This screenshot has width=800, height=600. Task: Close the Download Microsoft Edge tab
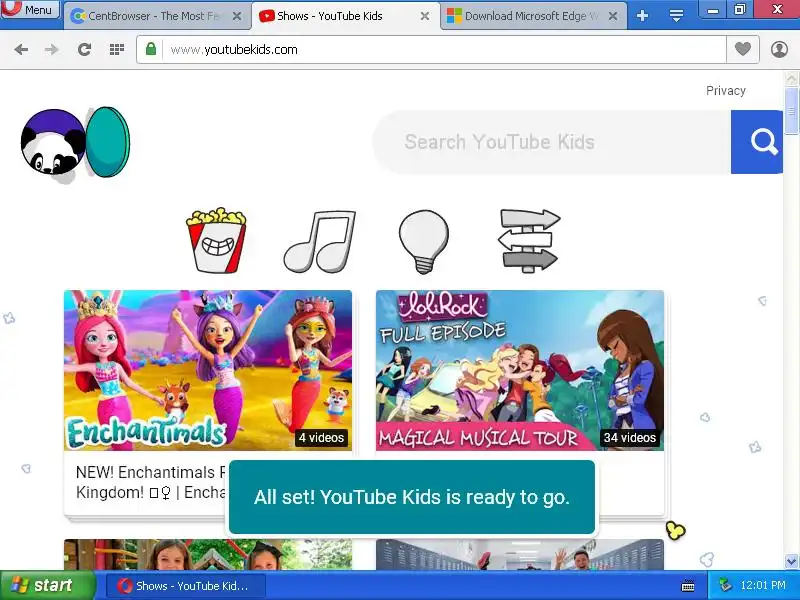point(613,16)
